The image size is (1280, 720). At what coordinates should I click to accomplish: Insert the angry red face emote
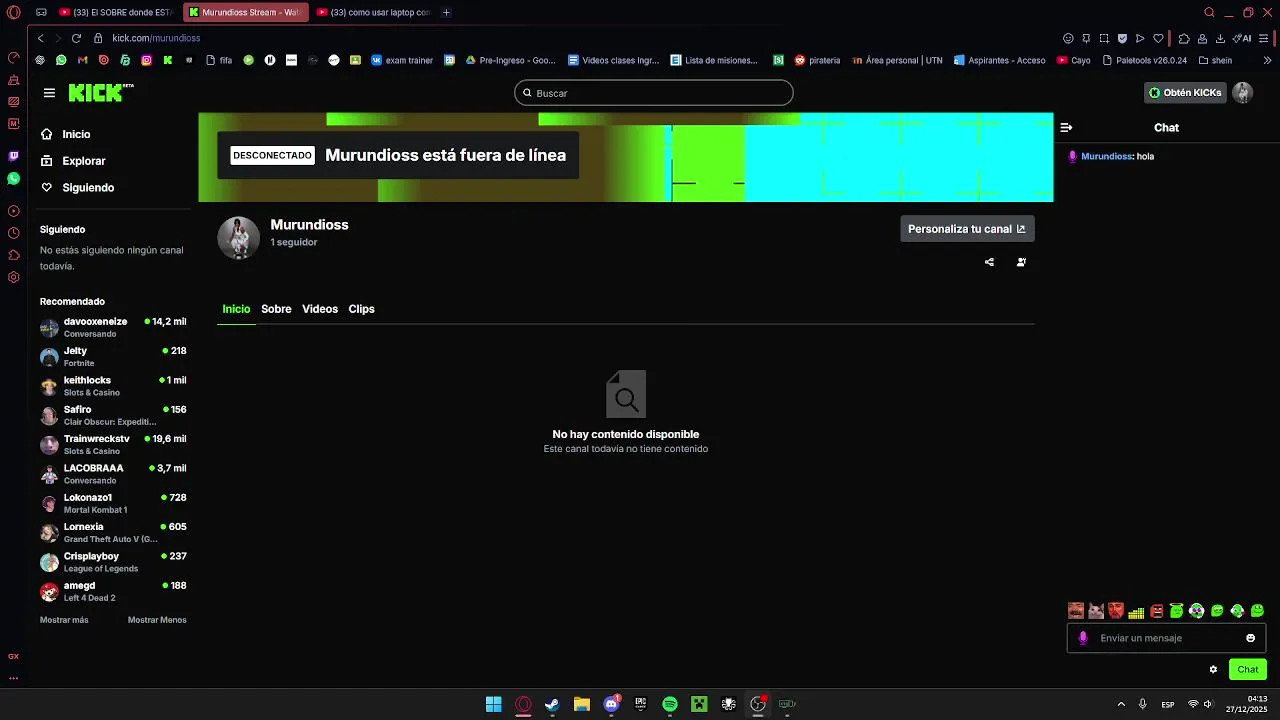coord(1157,611)
